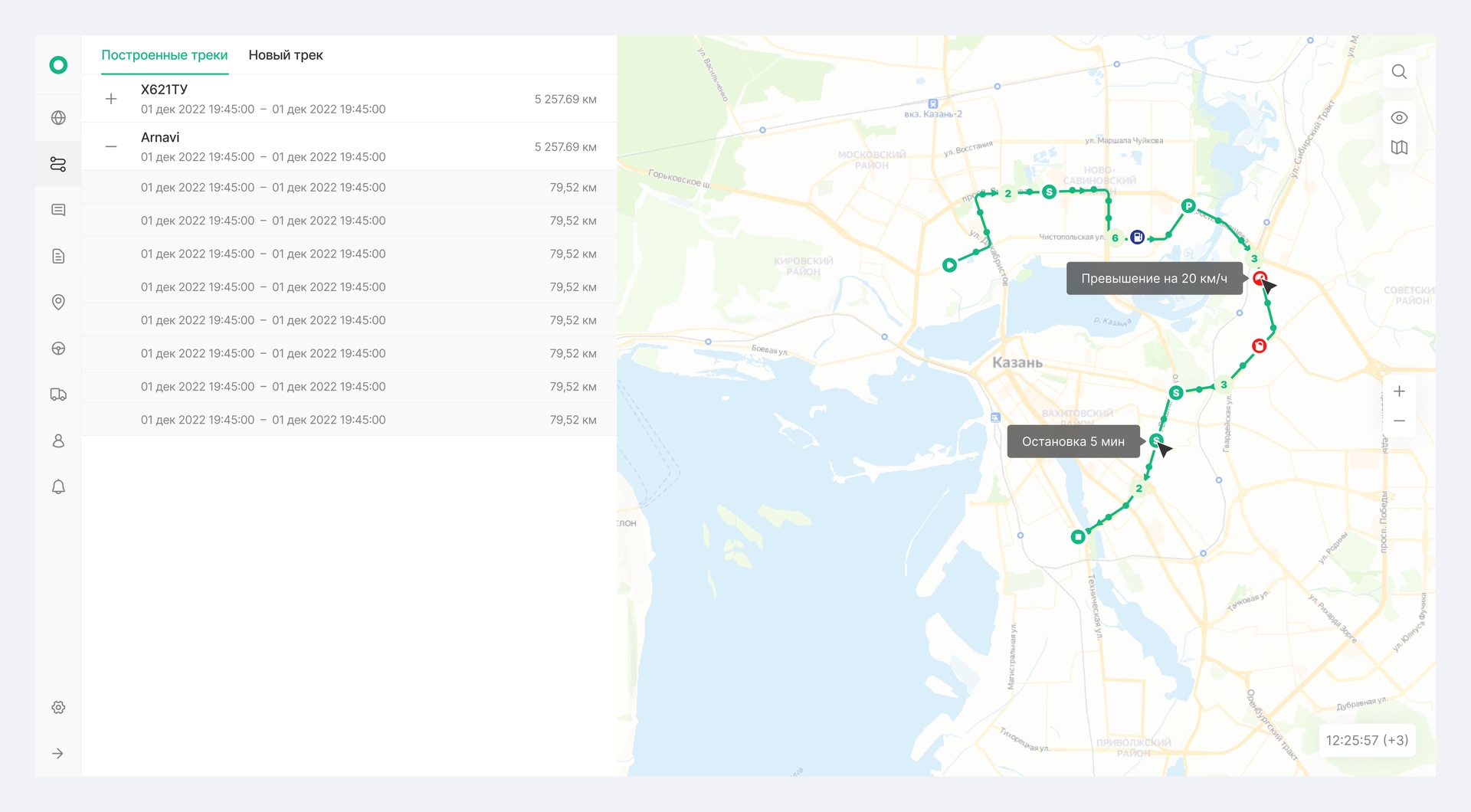The width and height of the screenshot is (1471, 812).
Task: Toggle map visibility eye icon
Action: click(x=1399, y=118)
